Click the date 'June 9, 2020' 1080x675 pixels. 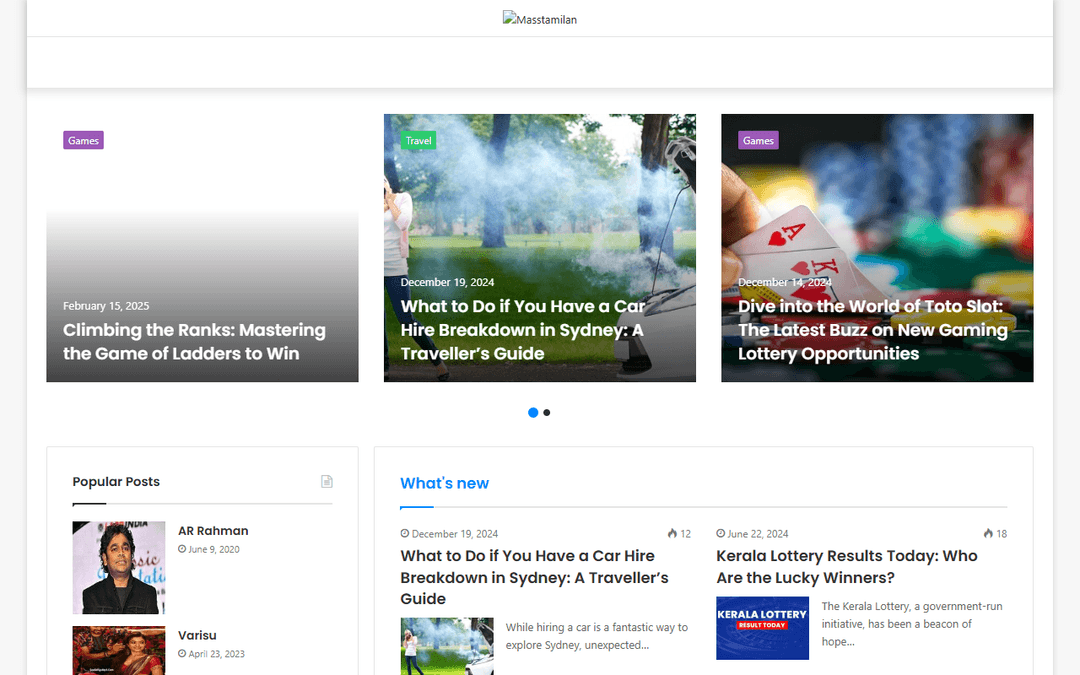(214, 549)
